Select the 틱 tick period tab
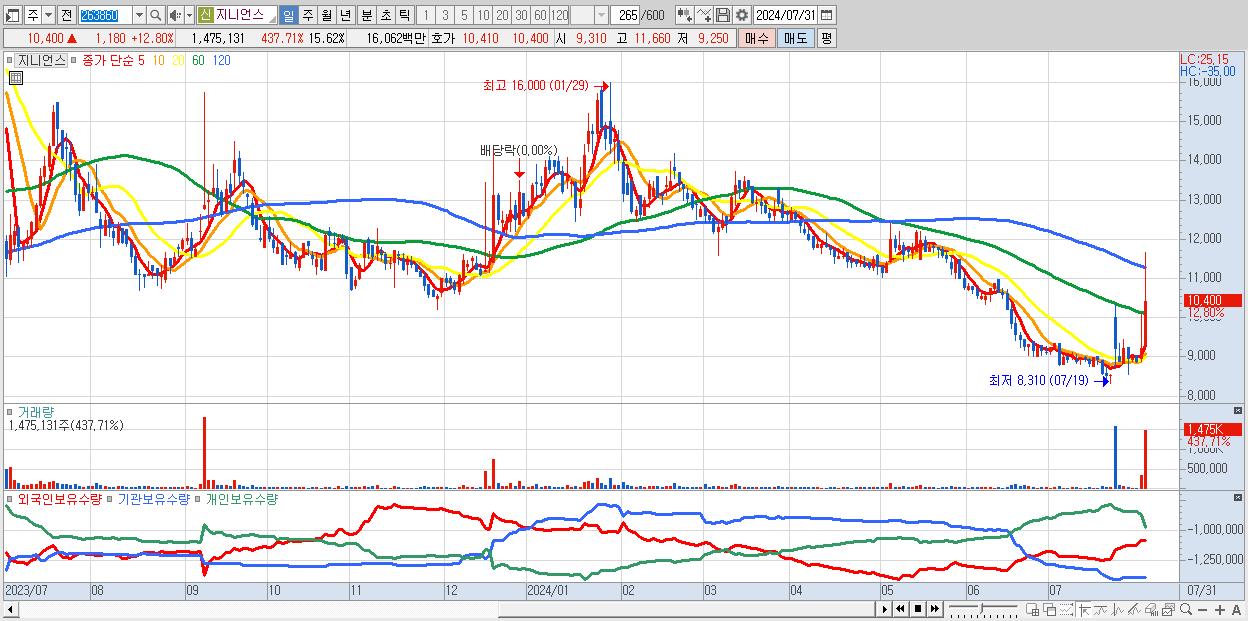 (404, 15)
